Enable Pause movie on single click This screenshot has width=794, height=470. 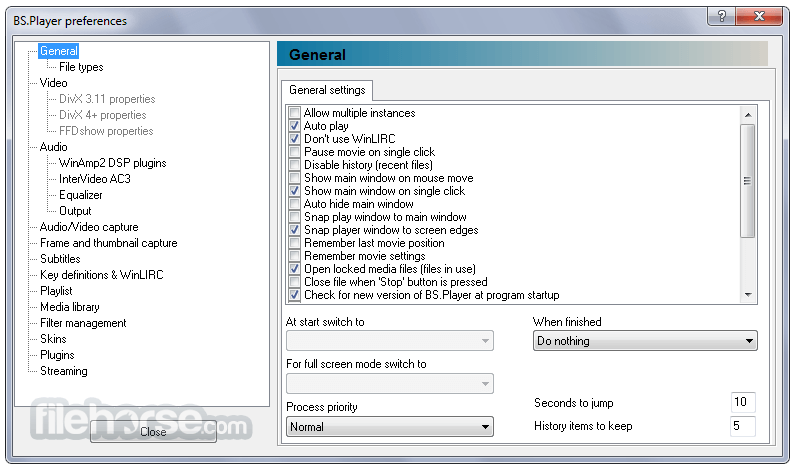pyautogui.click(x=294, y=151)
